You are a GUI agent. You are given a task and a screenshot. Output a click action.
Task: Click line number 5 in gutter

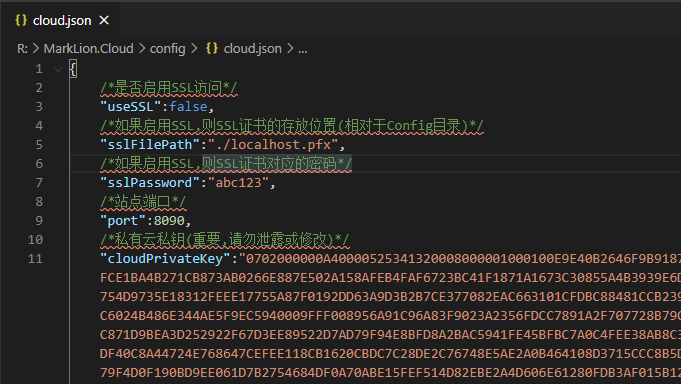point(39,145)
